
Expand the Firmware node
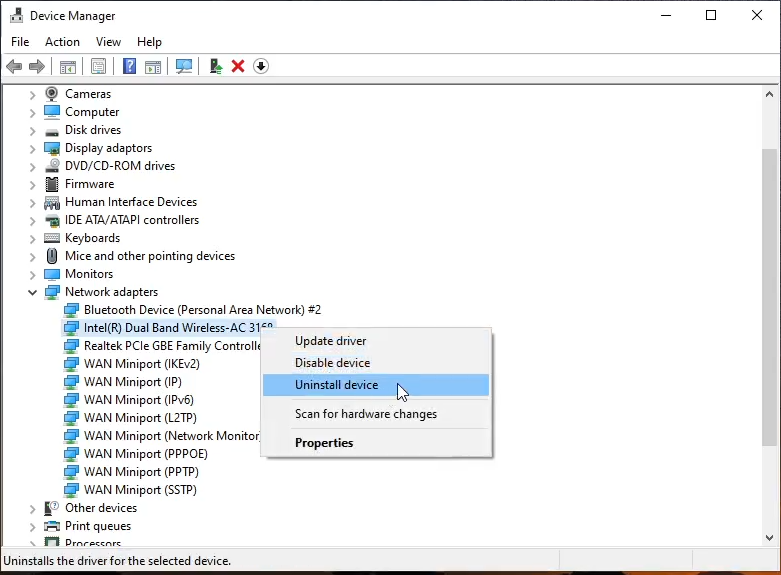(32, 185)
